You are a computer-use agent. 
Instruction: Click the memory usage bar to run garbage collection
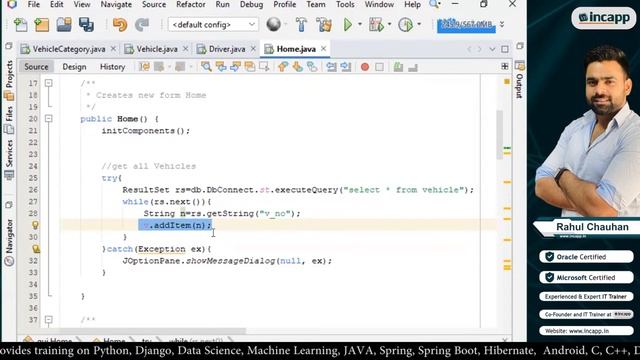[x=466, y=24]
